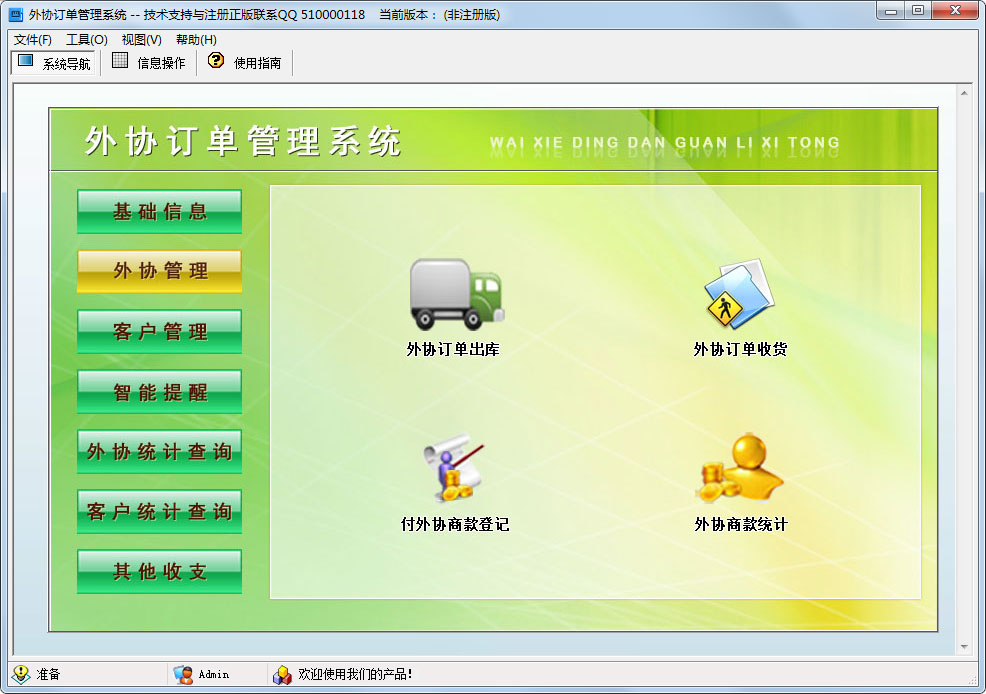Close the 外协订单管理系统 window
This screenshot has height=694, width=986.
[x=955, y=11]
